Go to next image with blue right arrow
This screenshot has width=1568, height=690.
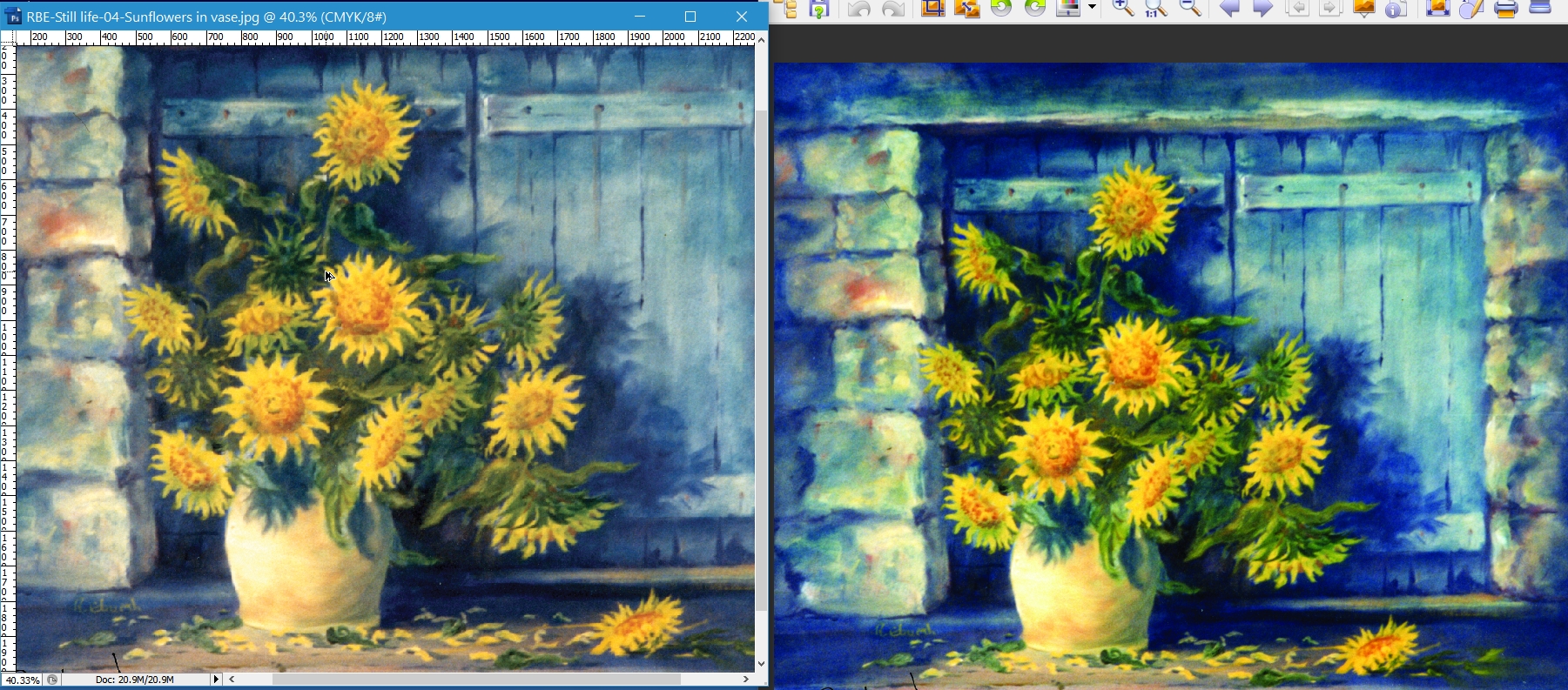1262,9
